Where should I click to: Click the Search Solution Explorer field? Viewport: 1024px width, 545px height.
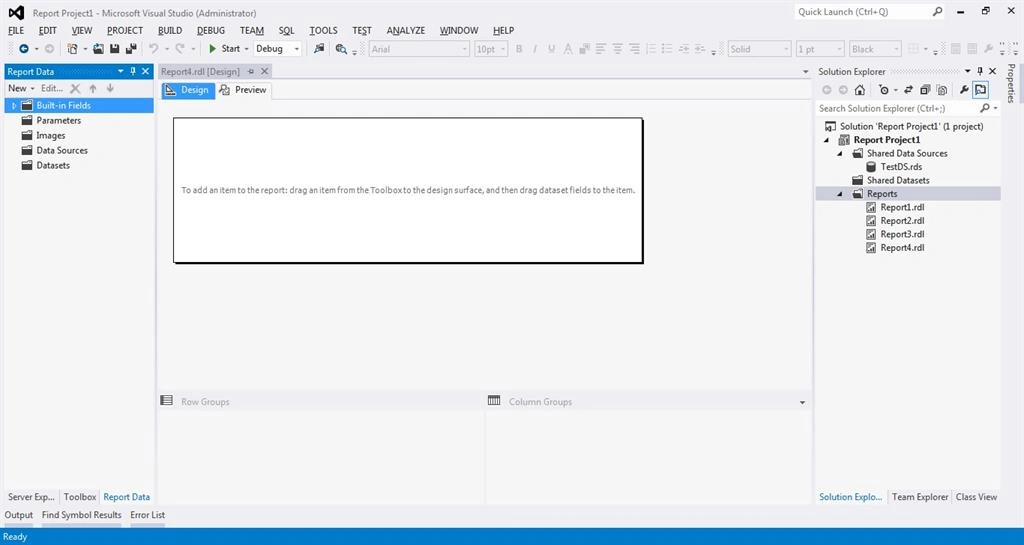coord(897,108)
